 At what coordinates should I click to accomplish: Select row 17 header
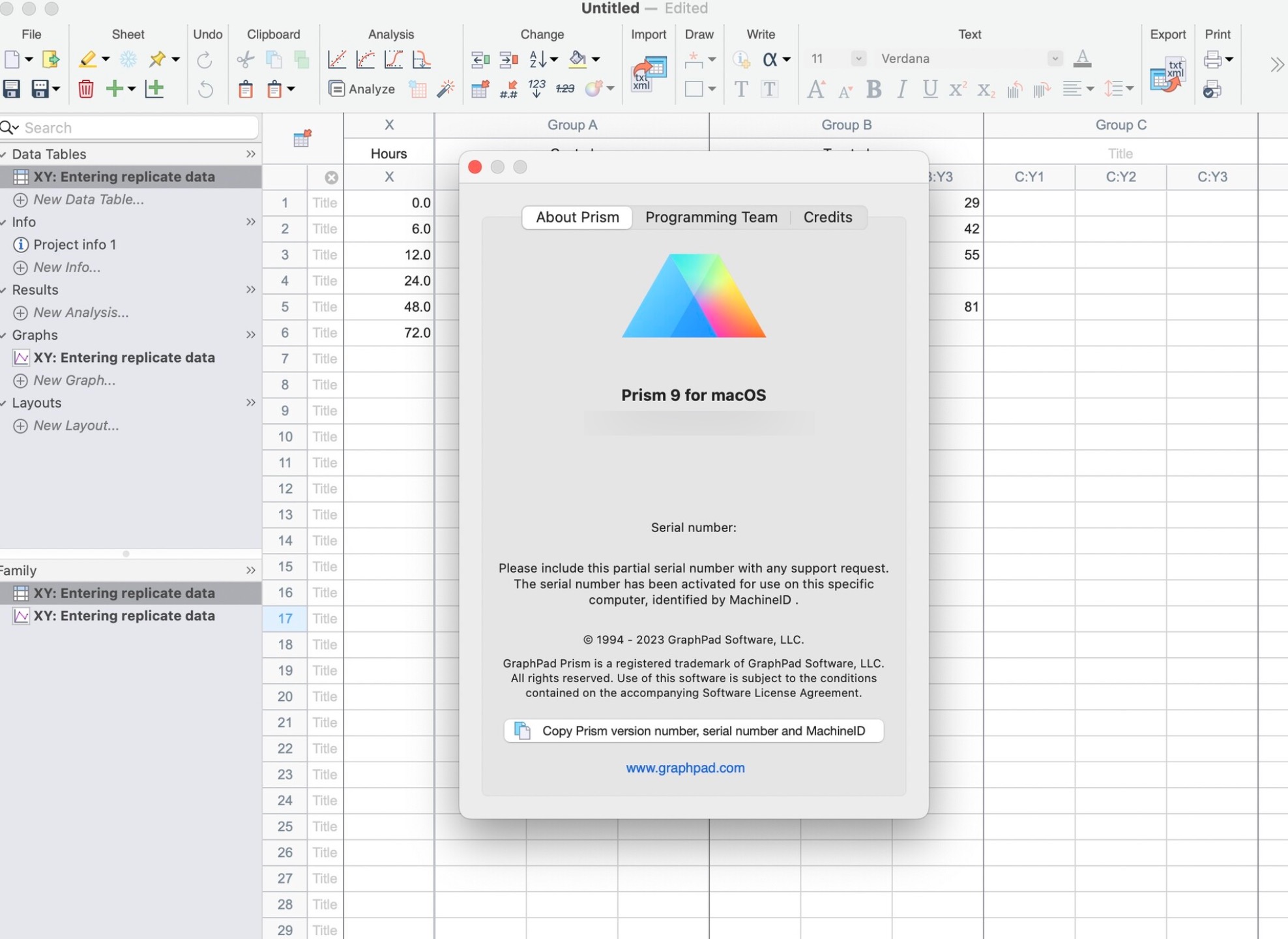point(285,618)
